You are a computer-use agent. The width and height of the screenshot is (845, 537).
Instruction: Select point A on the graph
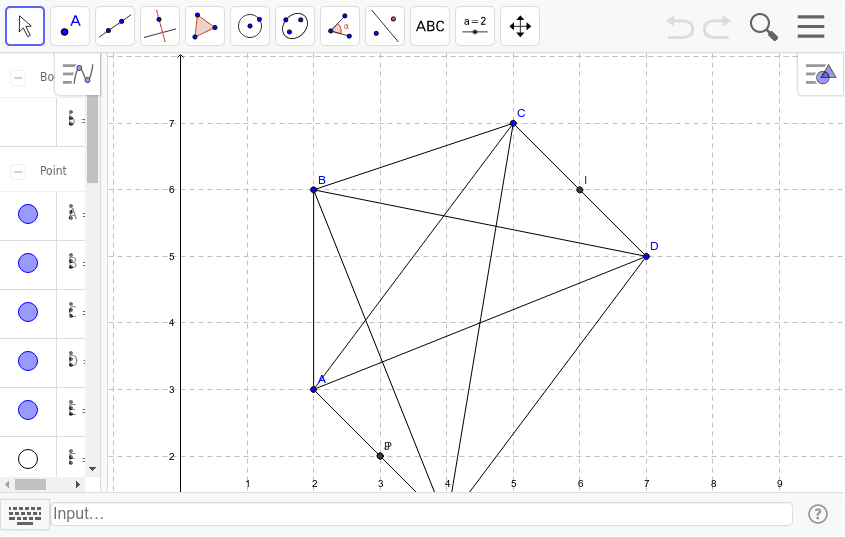(x=314, y=389)
